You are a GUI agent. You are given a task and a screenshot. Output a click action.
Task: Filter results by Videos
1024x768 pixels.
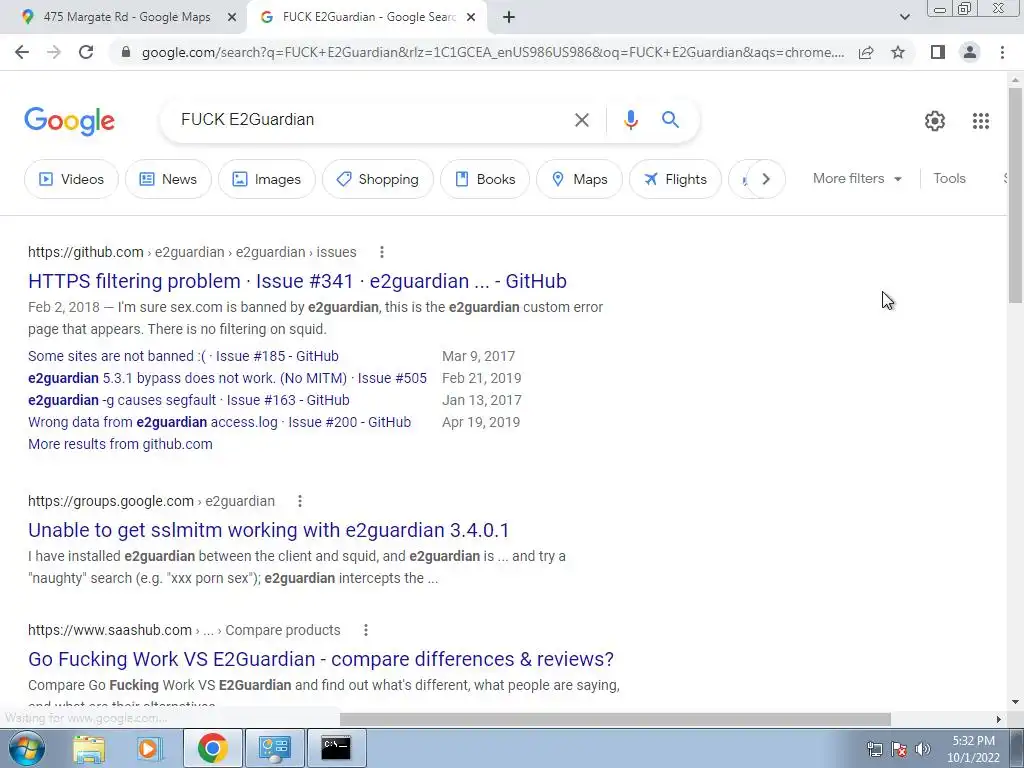(x=71, y=179)
